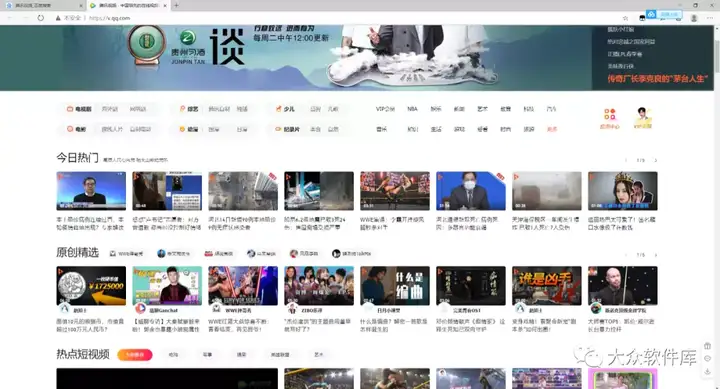Open the 什么是编曲 video thumbnail
The image size is (720, 389).
[395, 286]
